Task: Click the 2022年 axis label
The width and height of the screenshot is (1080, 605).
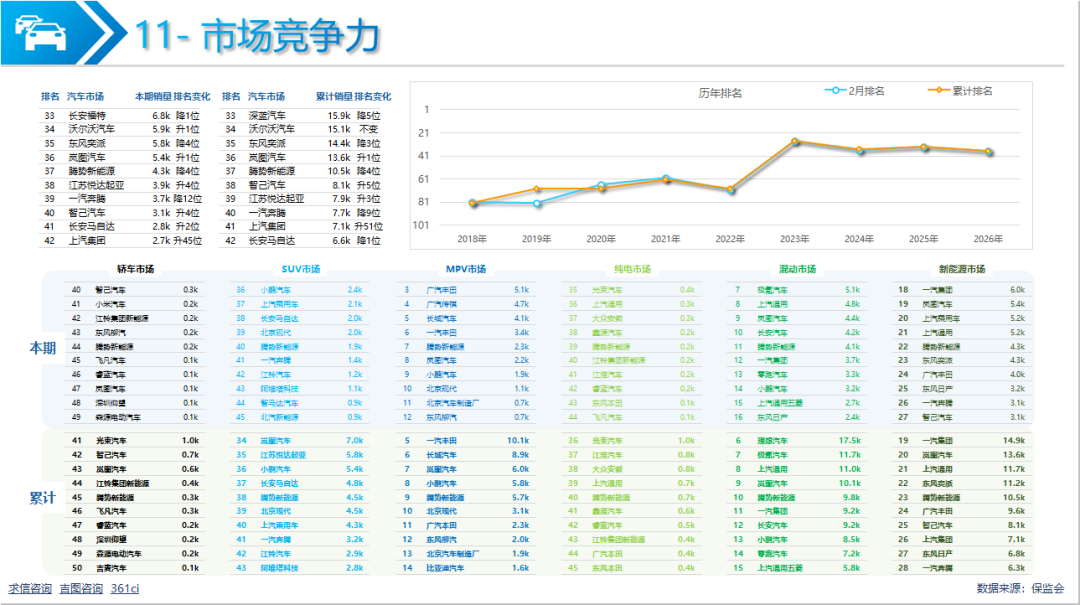Action: click(729, 239)
